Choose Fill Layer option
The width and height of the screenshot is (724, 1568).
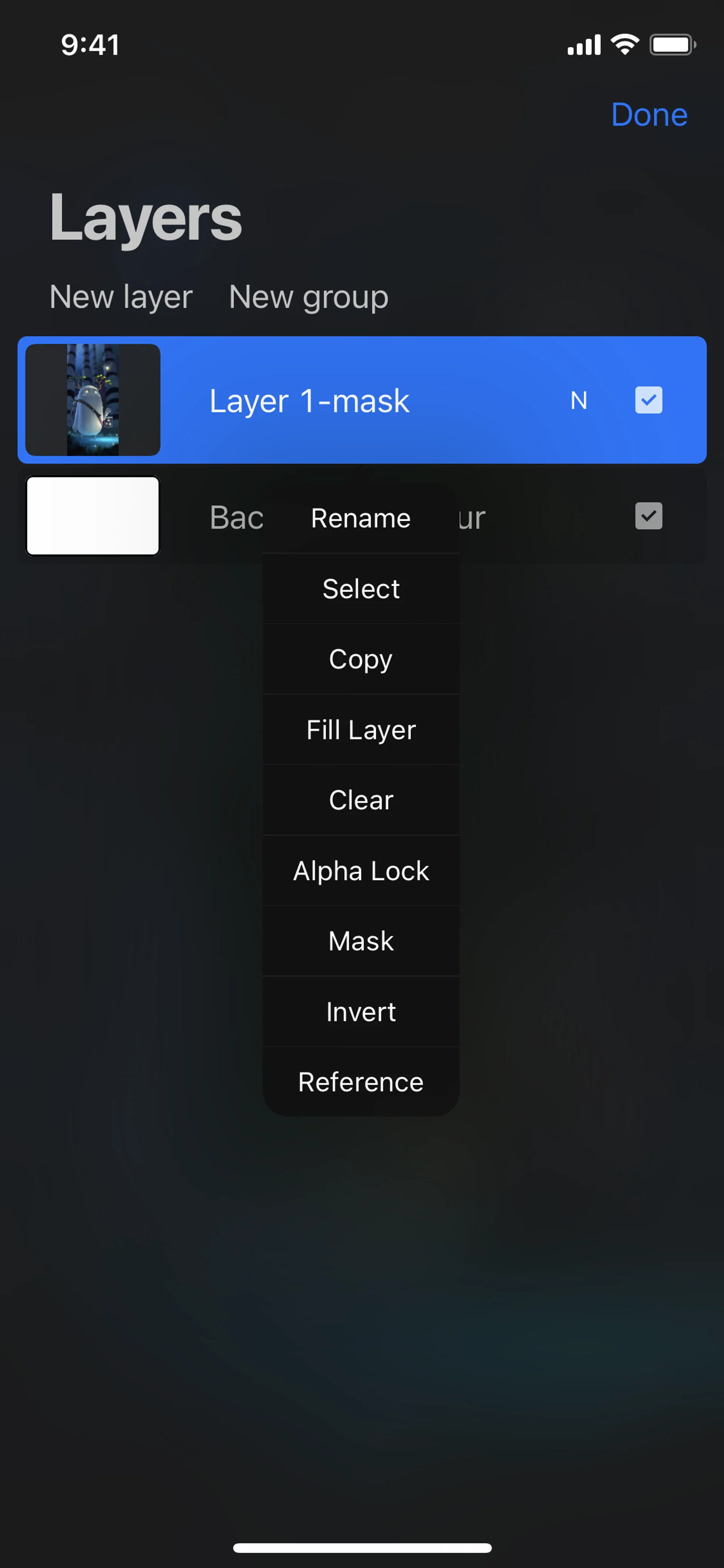361,730
